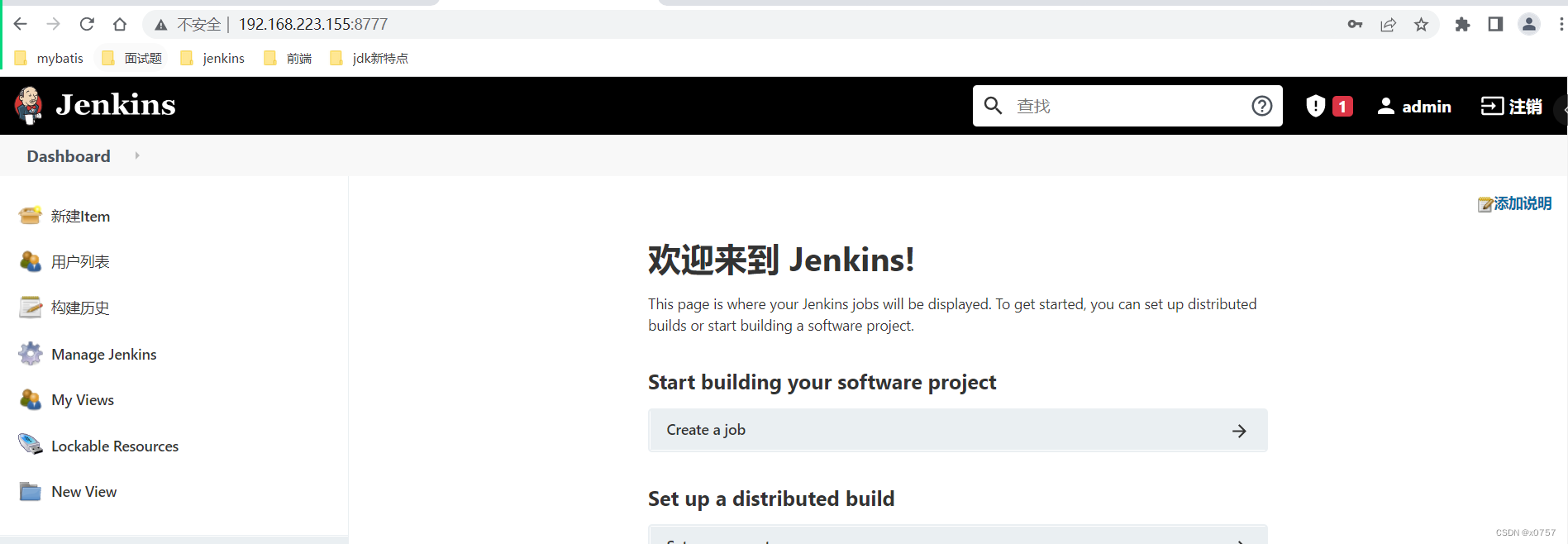The height and width of the screenshot is (544, 1568).
Task: Click the search magnifier icon
Action: point(994,106)
